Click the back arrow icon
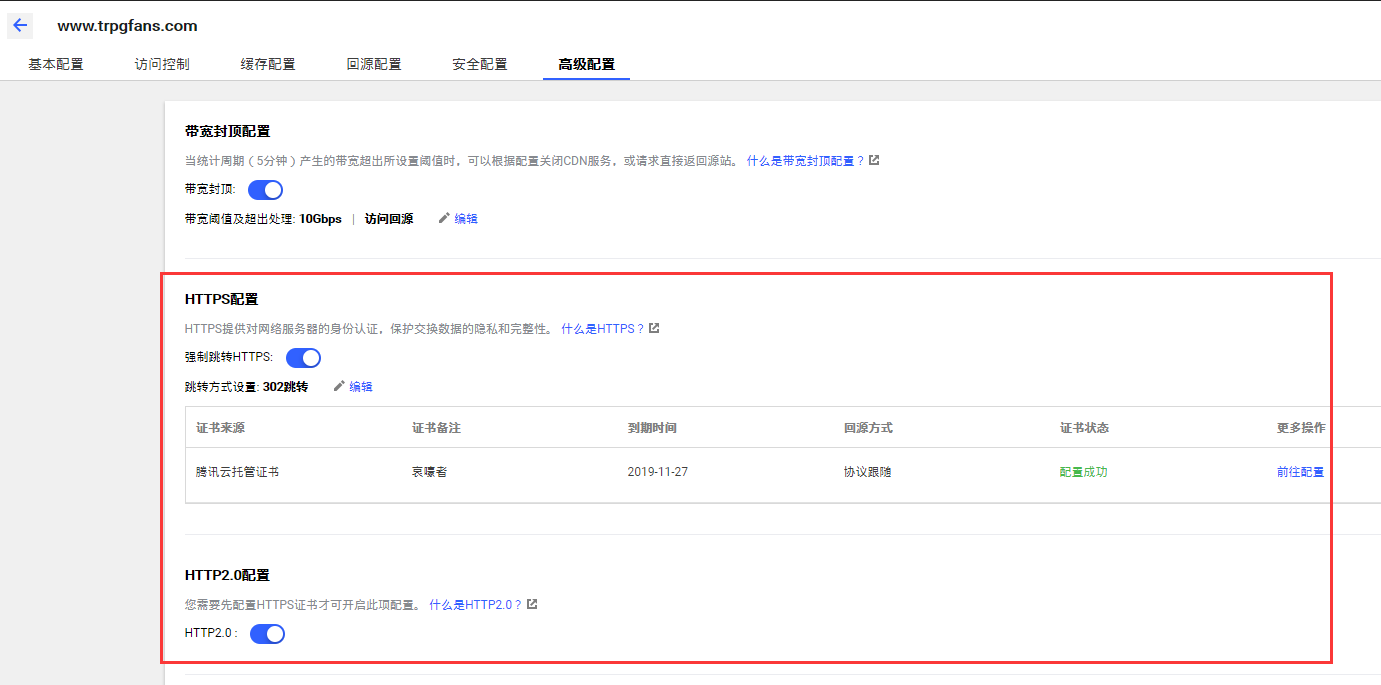1381x685 pixels. [20, 26]
